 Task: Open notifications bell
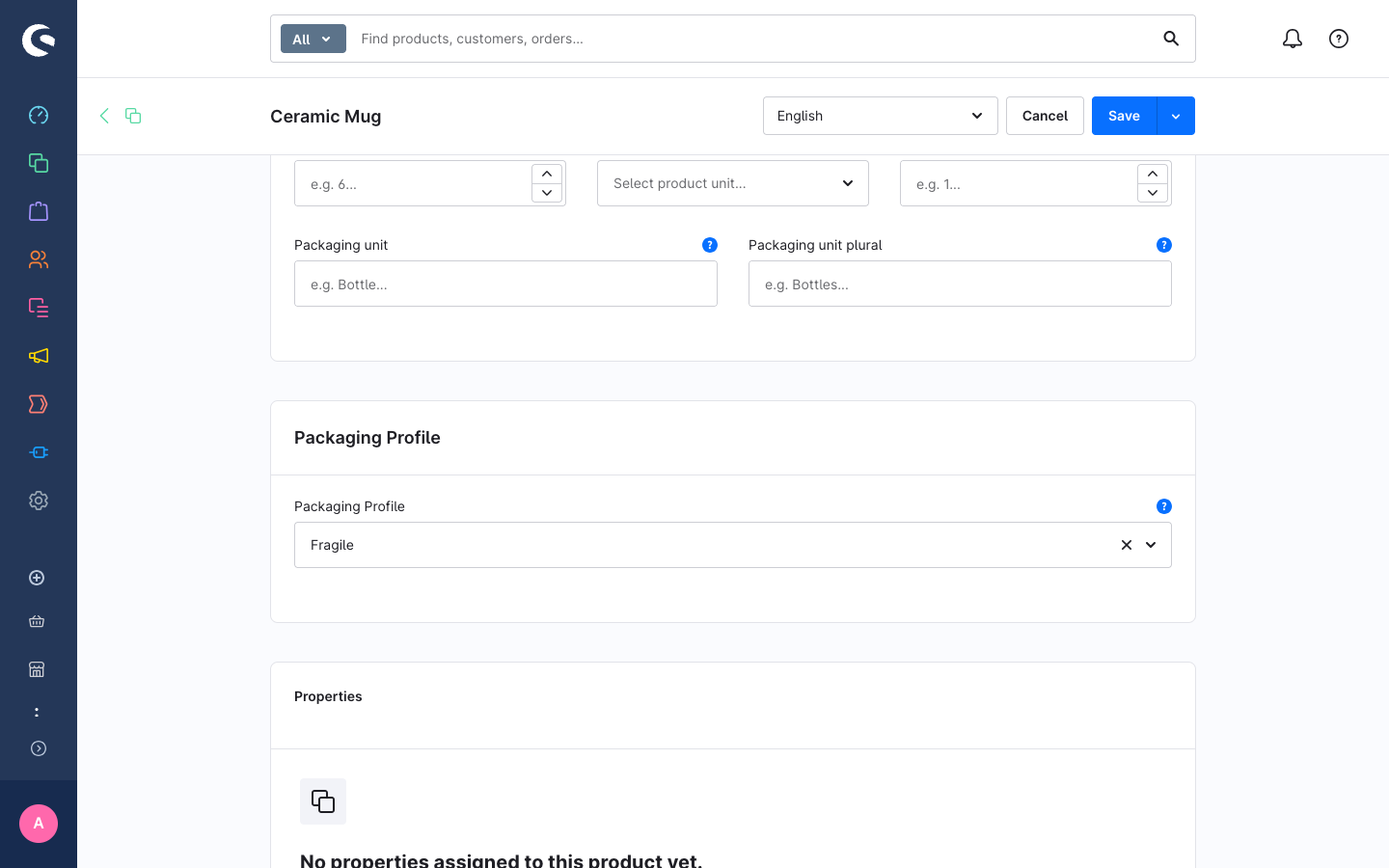1293,39
